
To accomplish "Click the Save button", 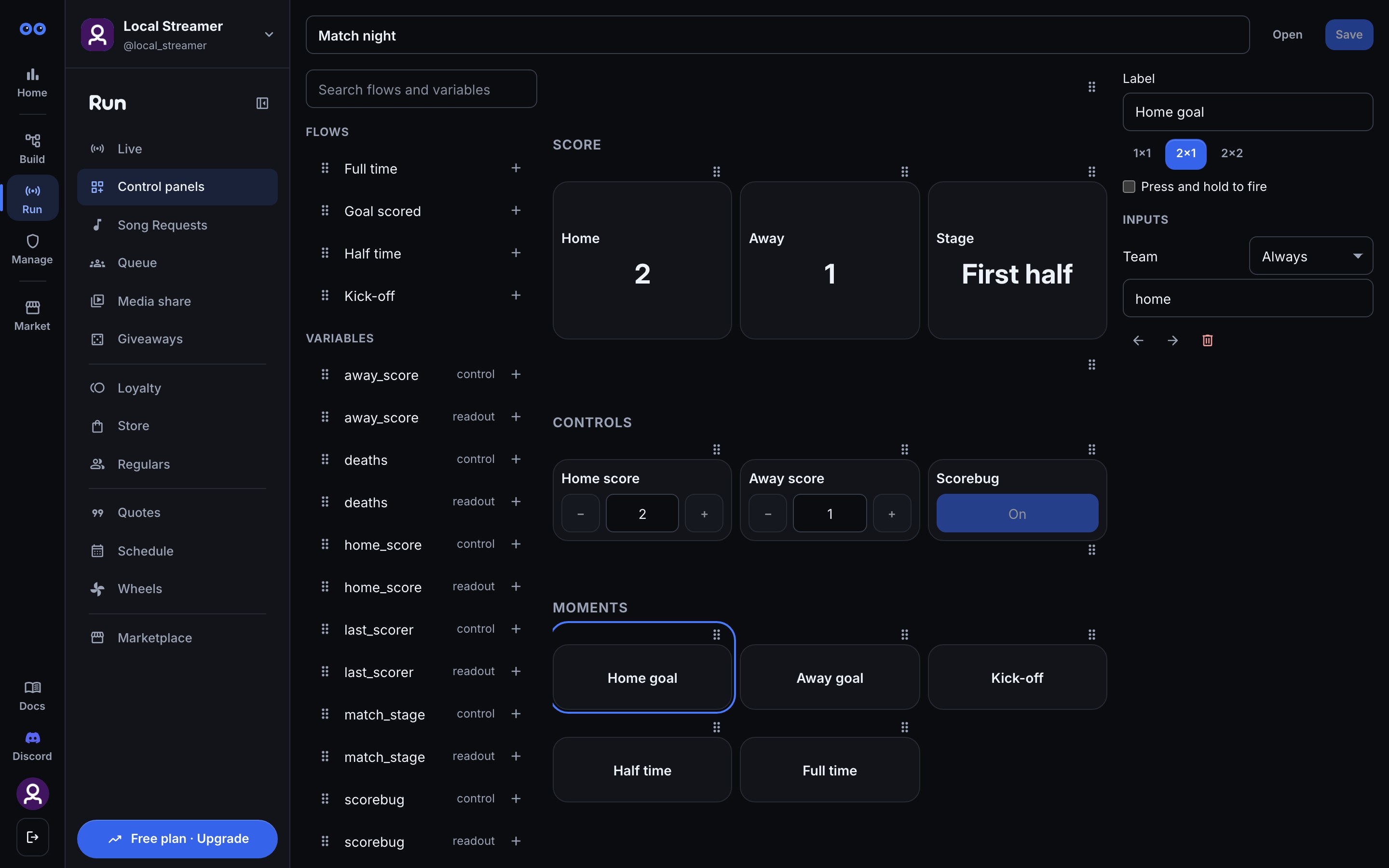I will [1349, 35].
